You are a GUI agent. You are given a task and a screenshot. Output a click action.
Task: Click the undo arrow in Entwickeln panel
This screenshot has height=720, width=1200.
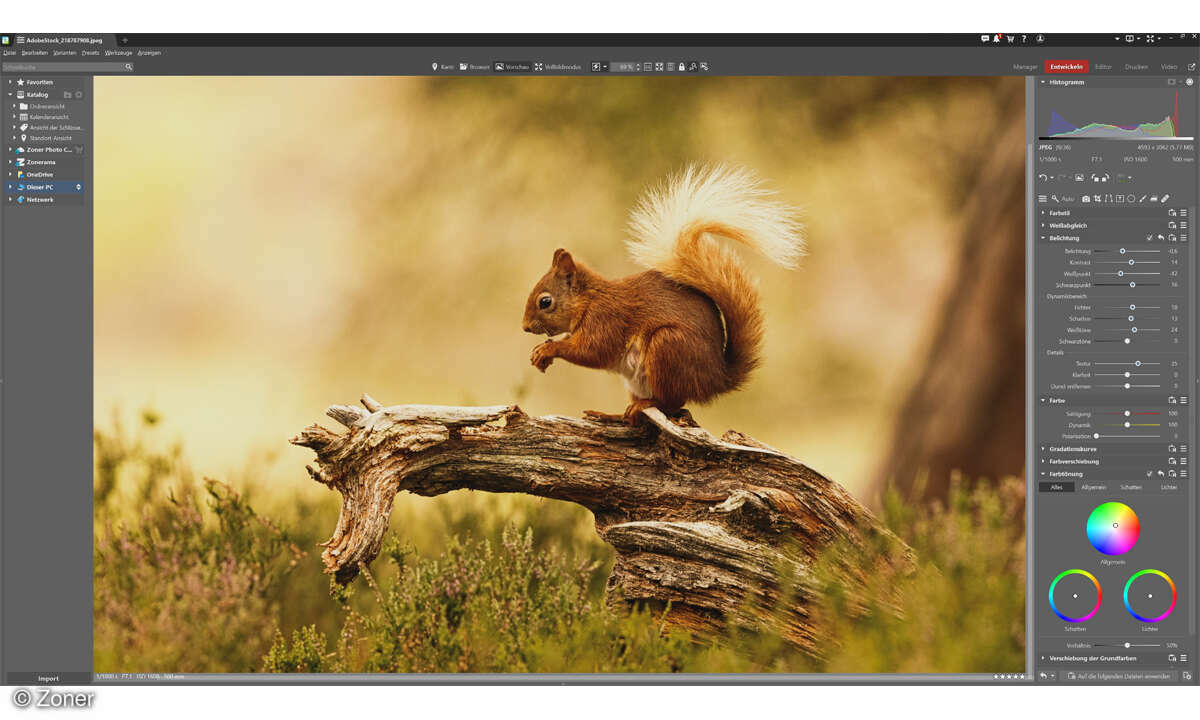(1043, 178)
